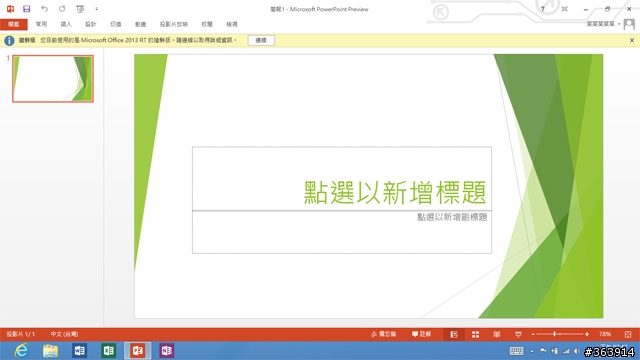Viewport: 640px width, 360px height.
Task: Redo the last action
Action: tap(62, 9)
